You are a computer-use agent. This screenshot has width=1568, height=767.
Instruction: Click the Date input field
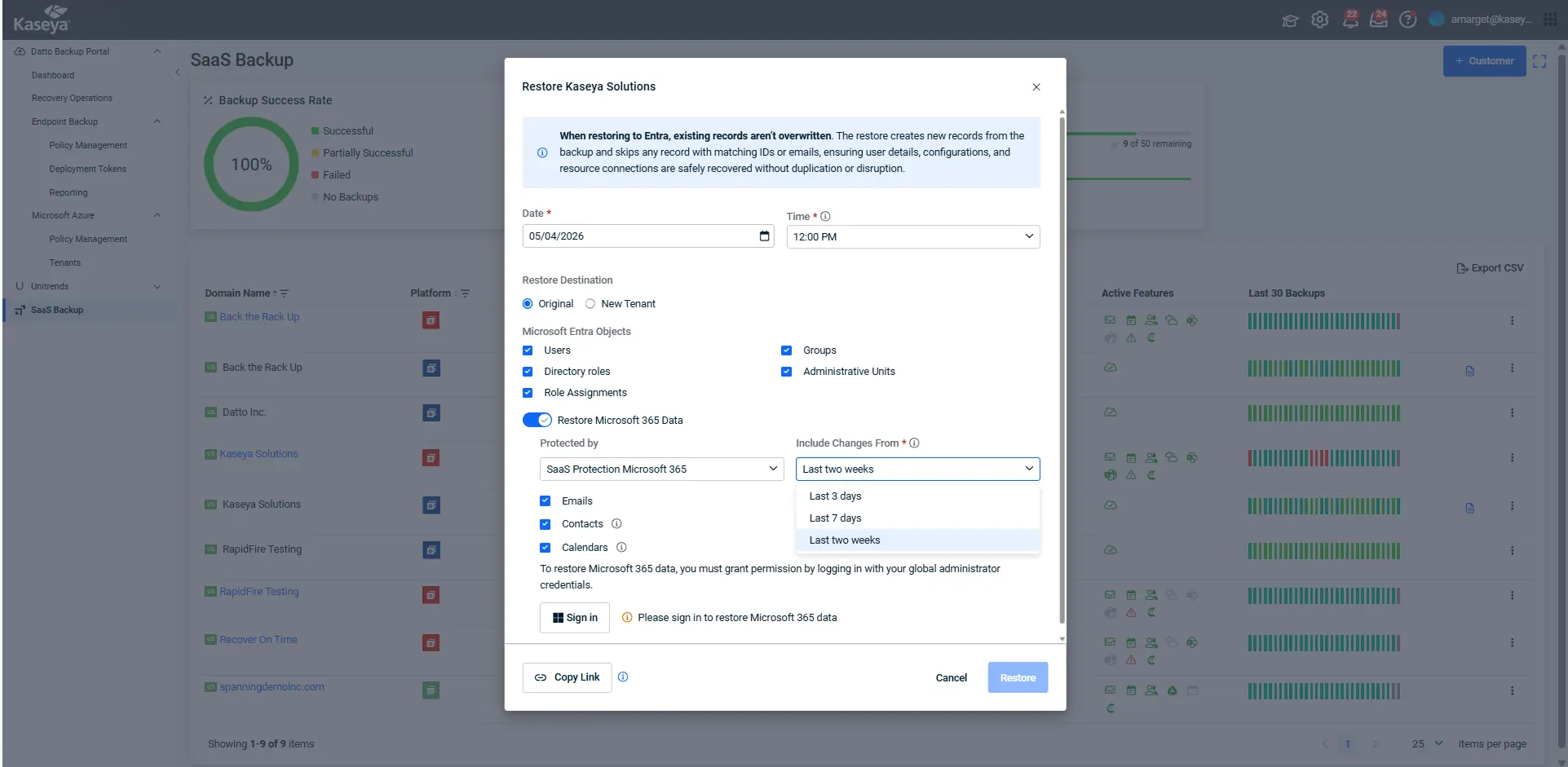[648, 236]
